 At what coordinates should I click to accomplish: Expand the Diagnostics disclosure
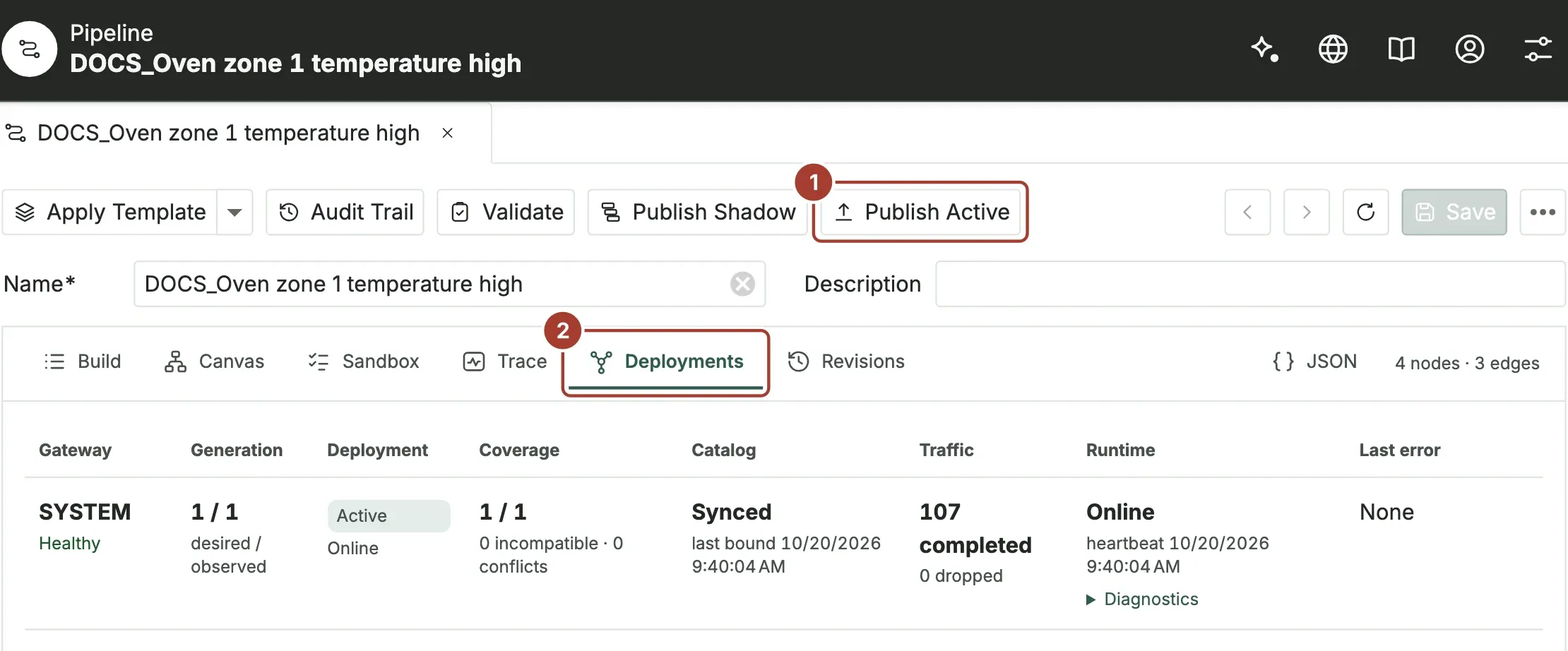[1142, 599]
